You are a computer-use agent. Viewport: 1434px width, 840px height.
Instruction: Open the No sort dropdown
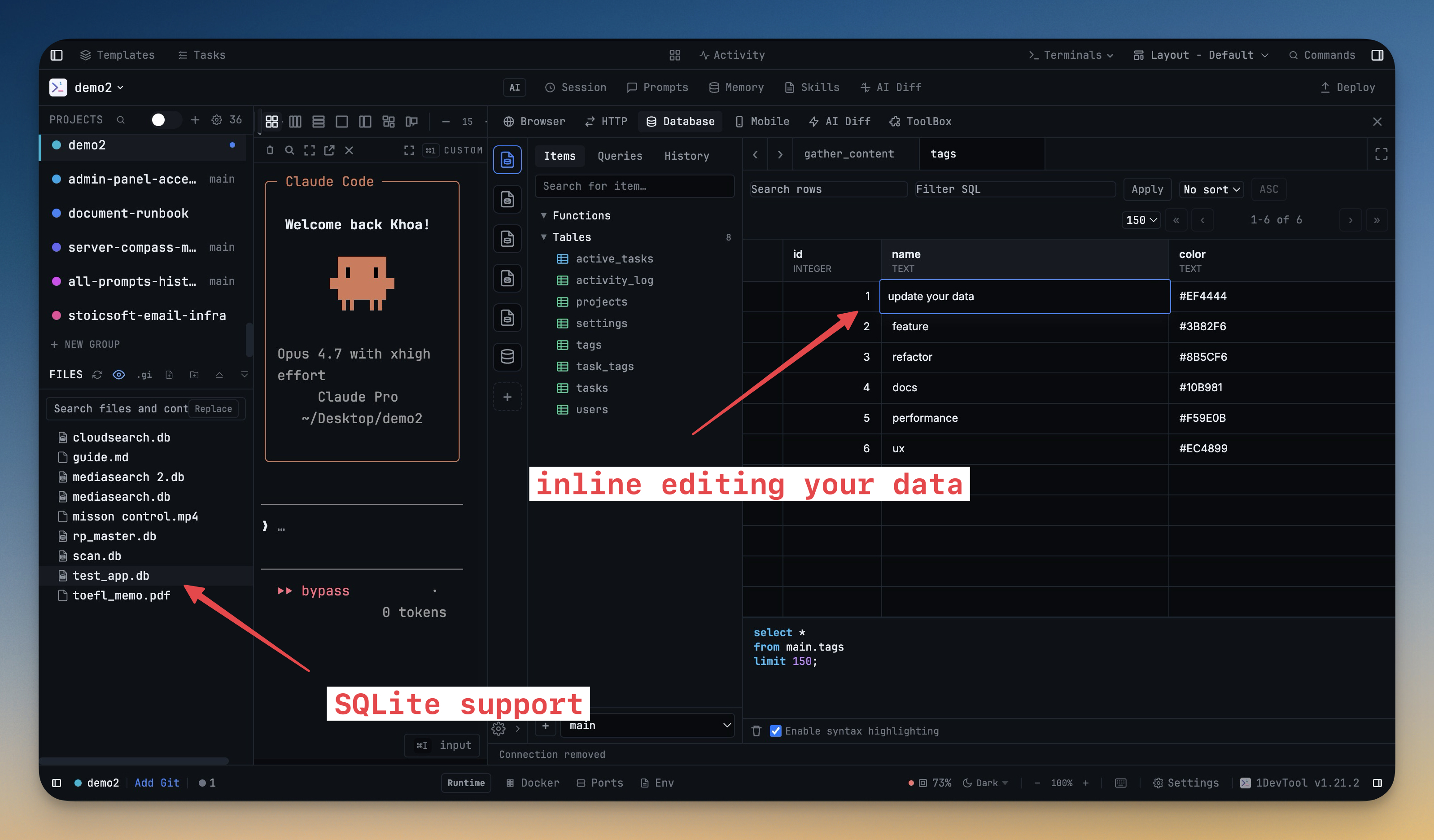(x=1211, y=189)
